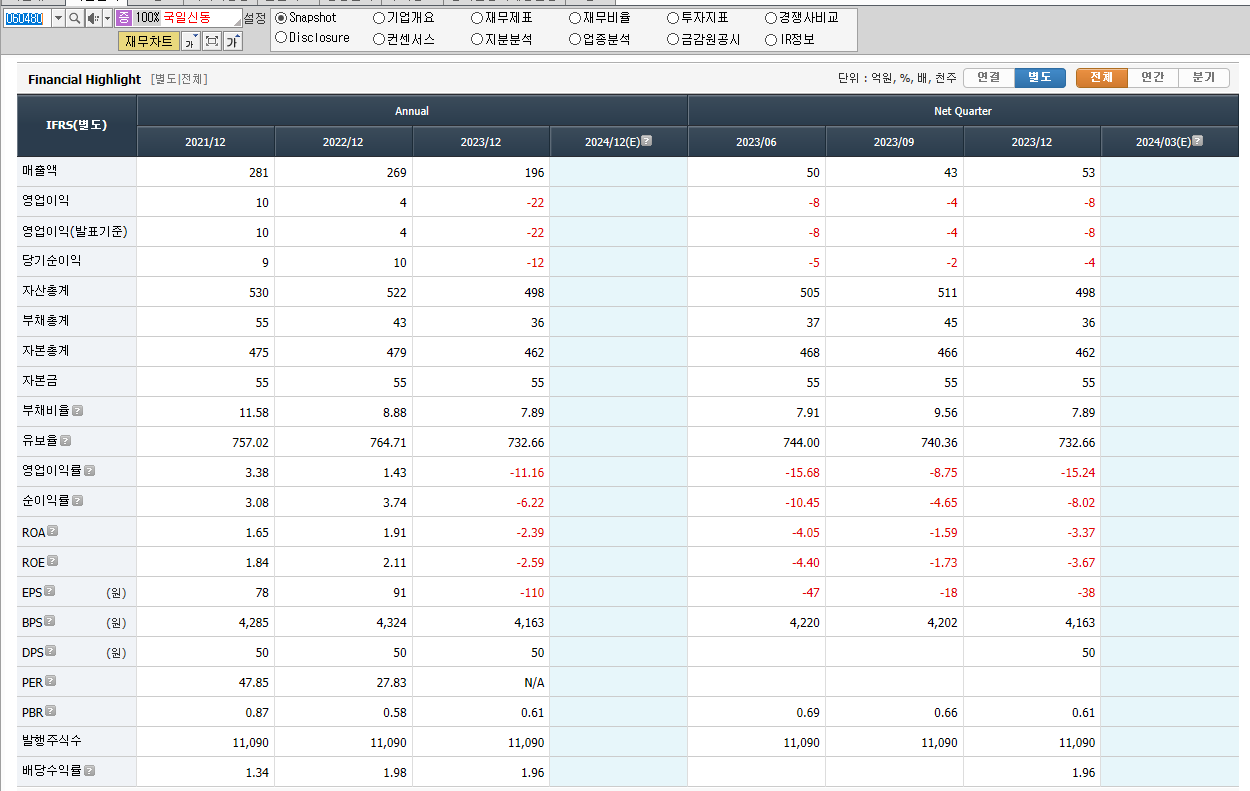
Task: Click the 매출액 row label
Action: click(x=39, y=171)
